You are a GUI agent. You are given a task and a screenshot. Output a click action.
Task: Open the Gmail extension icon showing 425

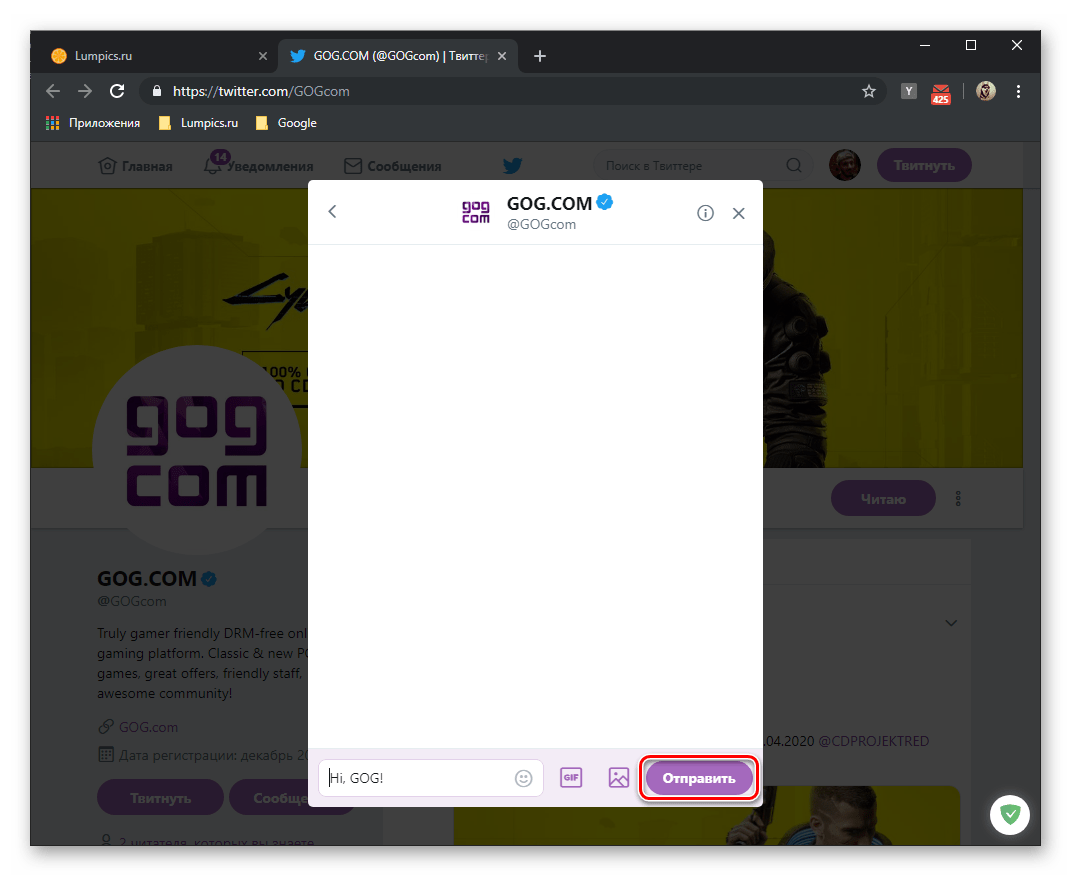tap(941, 92)
